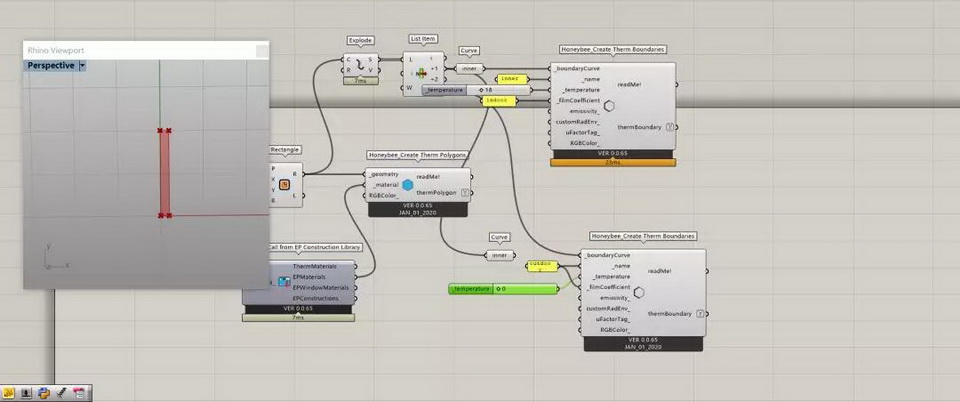Open the Perspective viewport dropdown arrow
Screen dimensions: 960x402
(x=82, y=66)
